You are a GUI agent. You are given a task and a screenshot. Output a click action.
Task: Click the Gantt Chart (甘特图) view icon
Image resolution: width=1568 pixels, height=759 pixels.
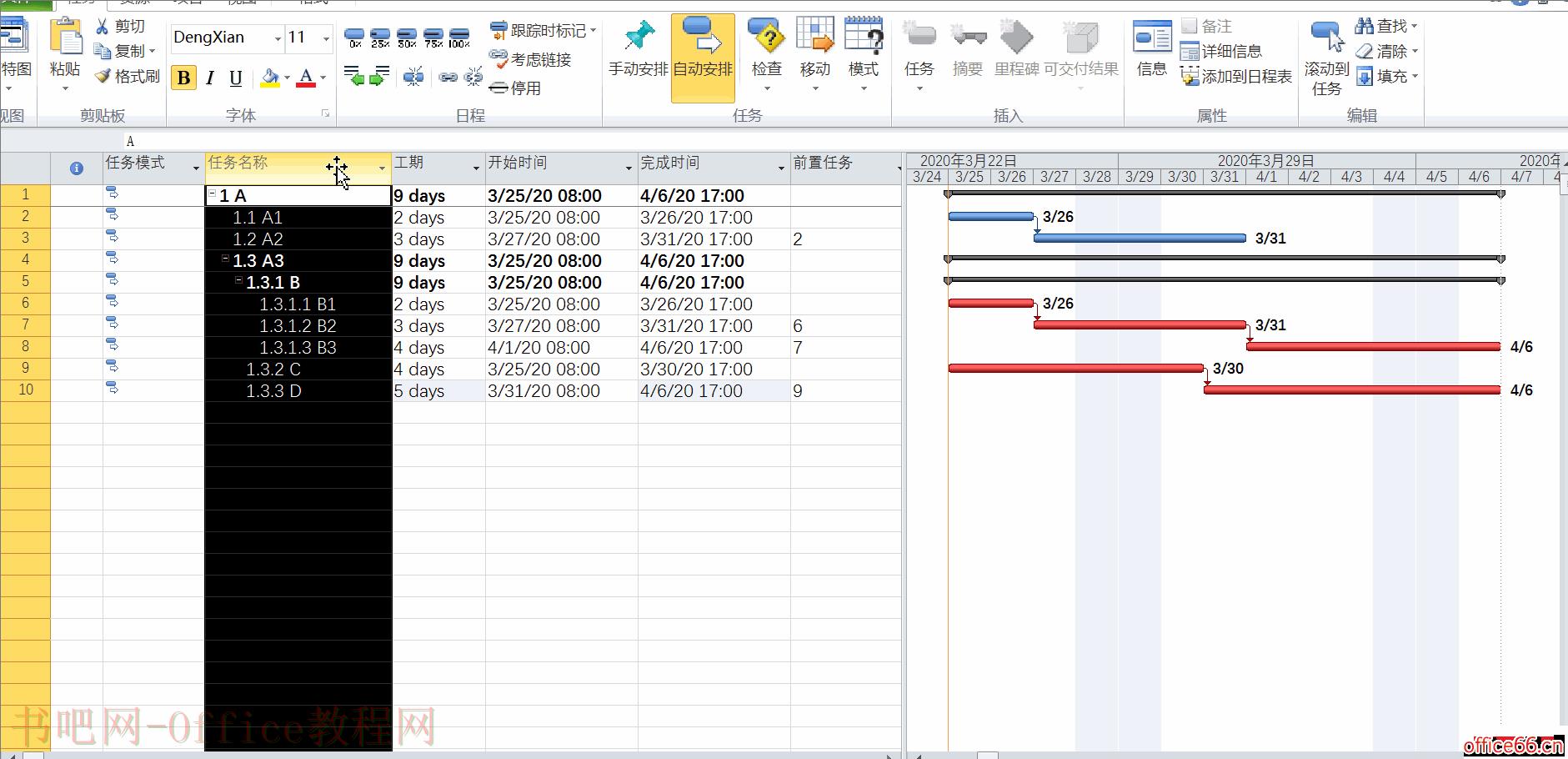click(14, 38)
